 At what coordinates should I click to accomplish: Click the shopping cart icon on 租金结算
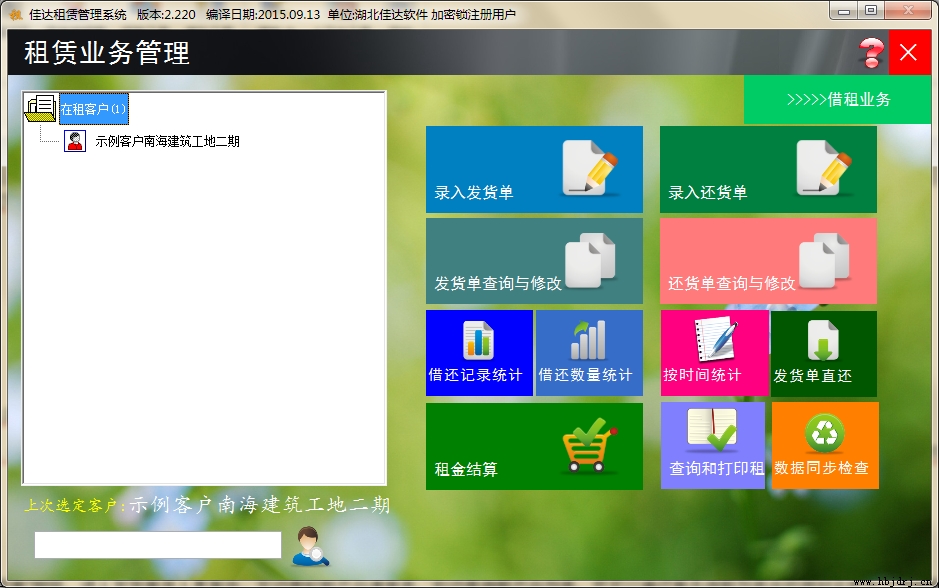(589, 445)
